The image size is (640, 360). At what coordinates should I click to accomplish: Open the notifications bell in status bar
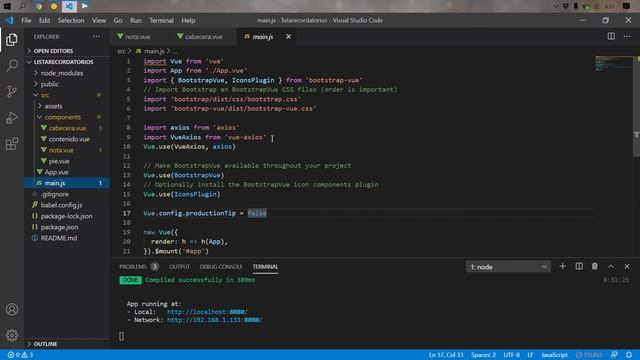click(629, 355)
